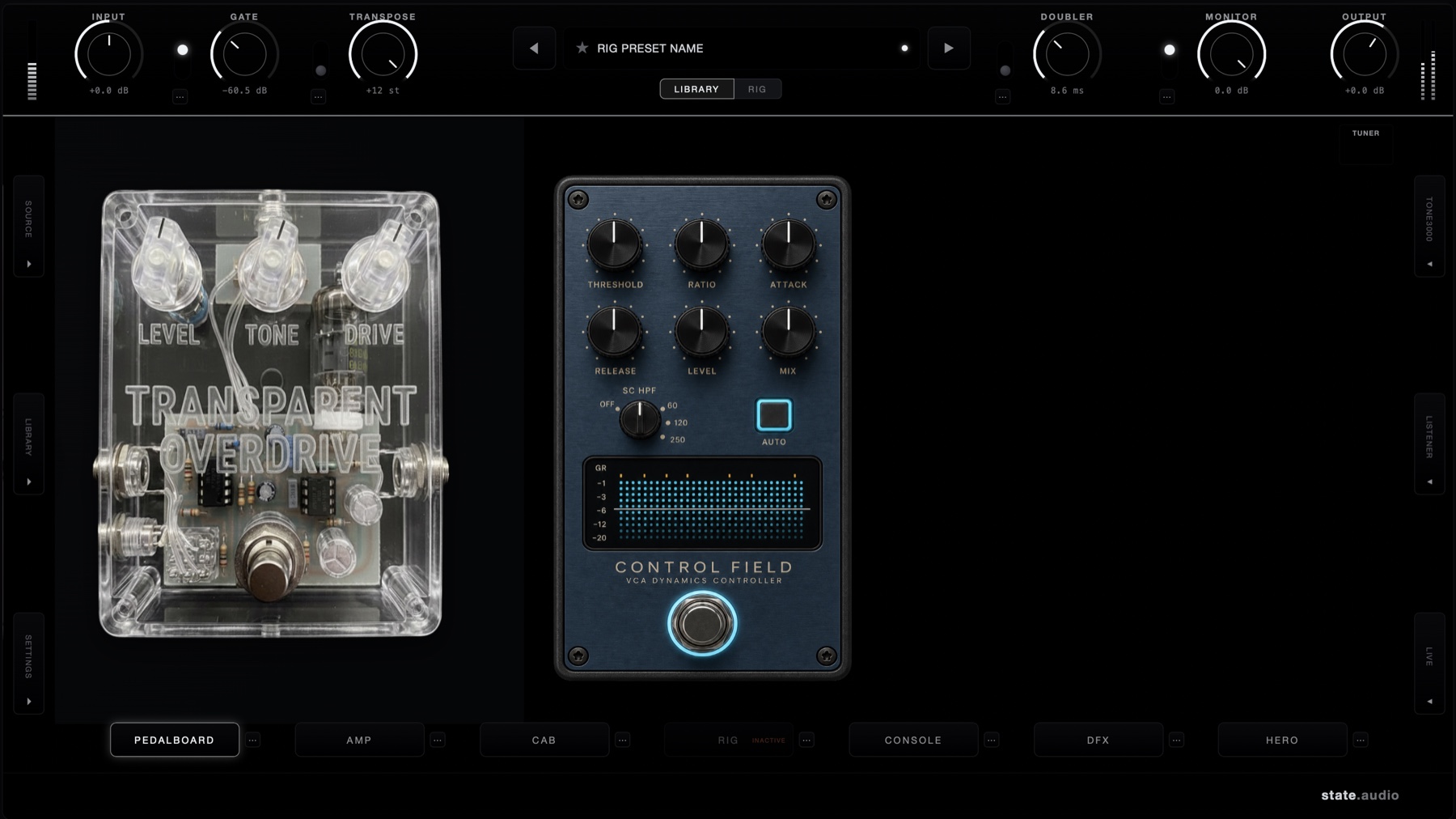Screen dimensions: 1456x819
Task: Toggle the GATE on/off dot
Action: pyautogui.click(x=183, y=50)
